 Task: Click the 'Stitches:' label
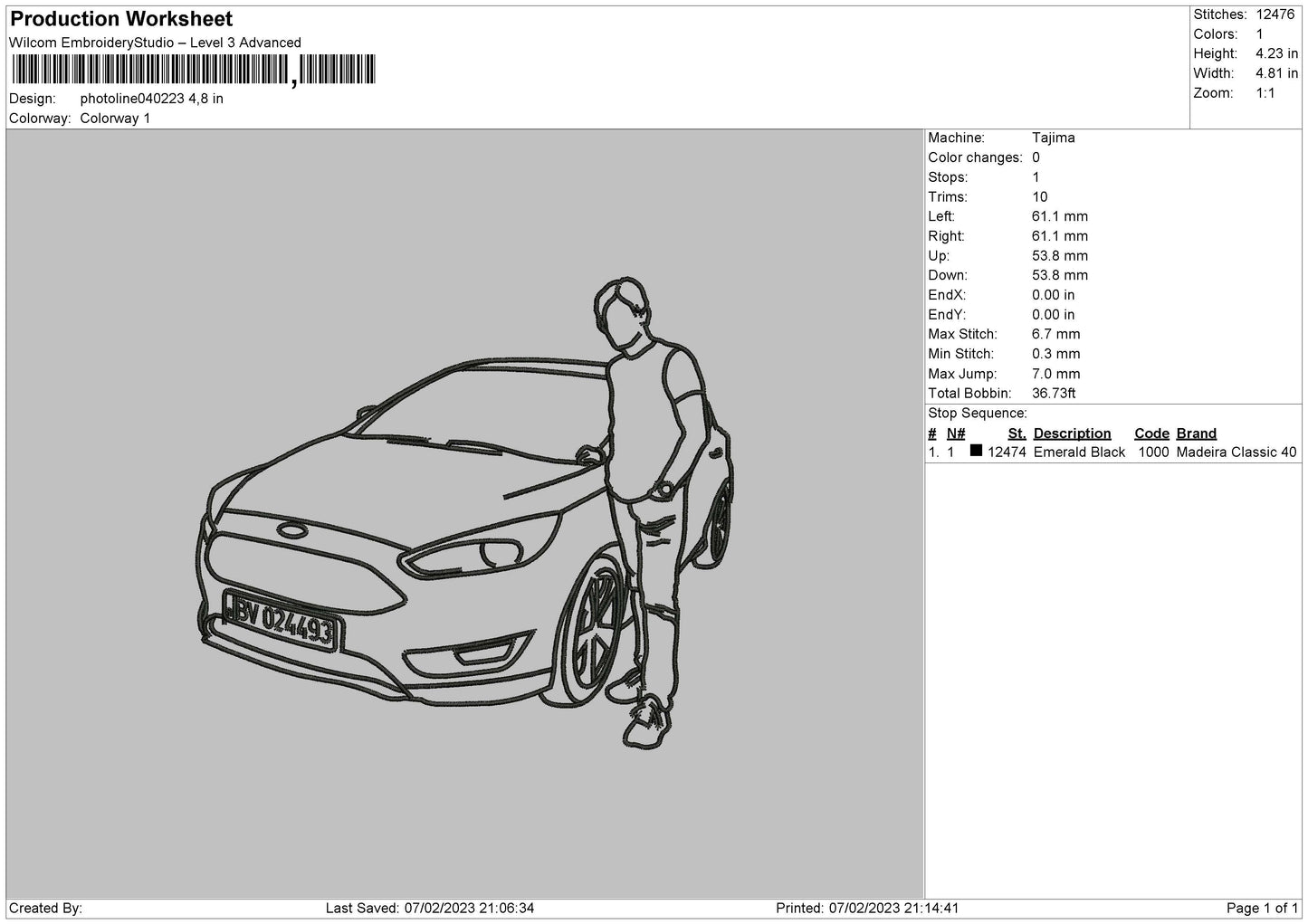1220,14
